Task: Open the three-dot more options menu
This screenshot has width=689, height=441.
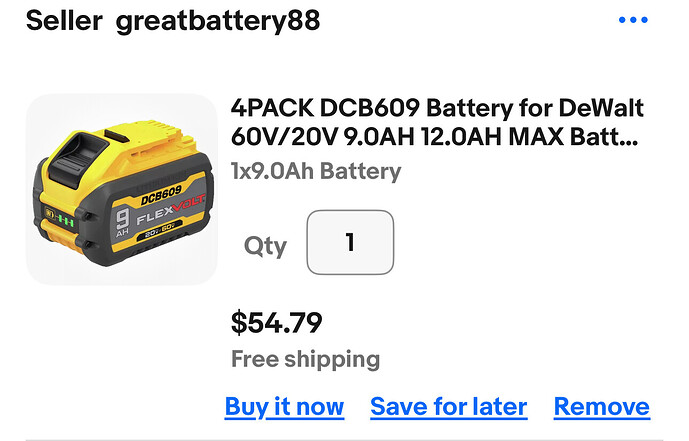Action: point(633,20)
